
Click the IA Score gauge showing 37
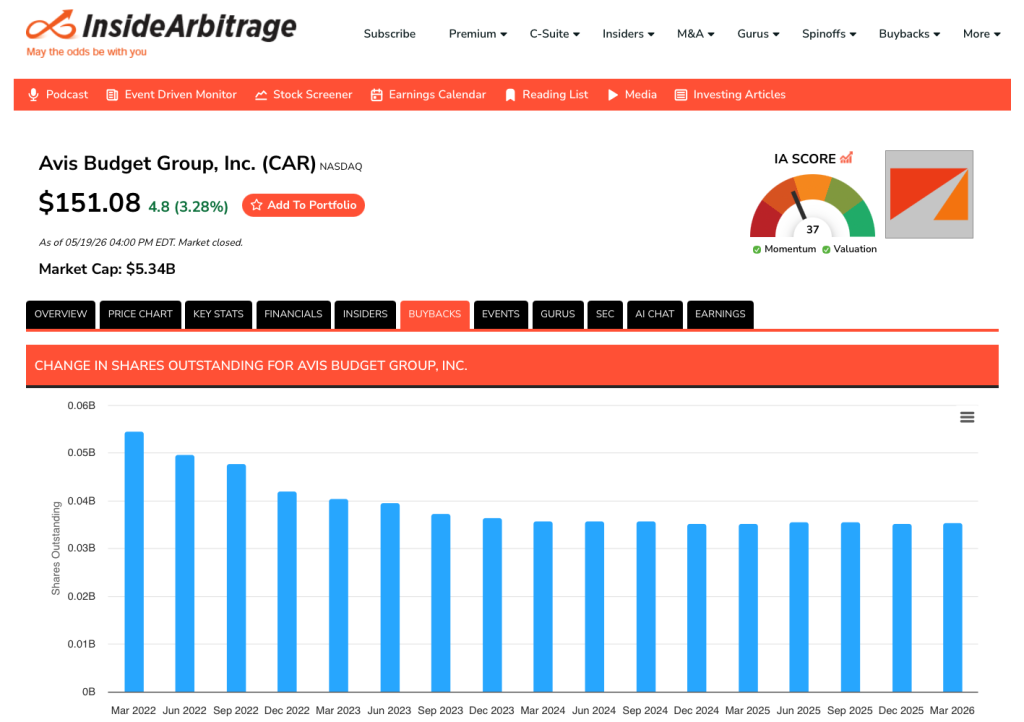(x=812, y=206)
